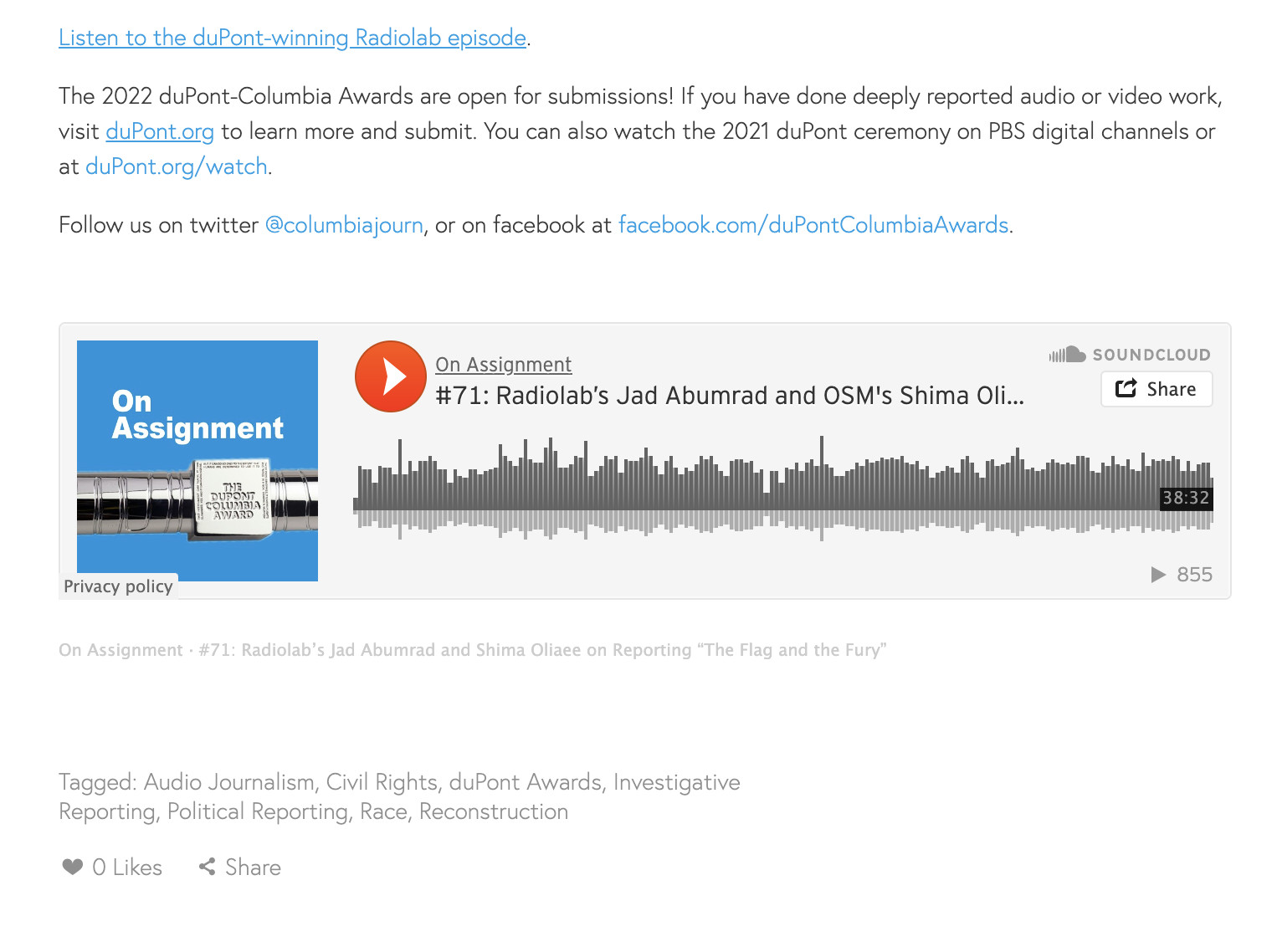Open the @columbiajourn Twitter link
The width and height of the screenshot is (1277, 952).
344,225
